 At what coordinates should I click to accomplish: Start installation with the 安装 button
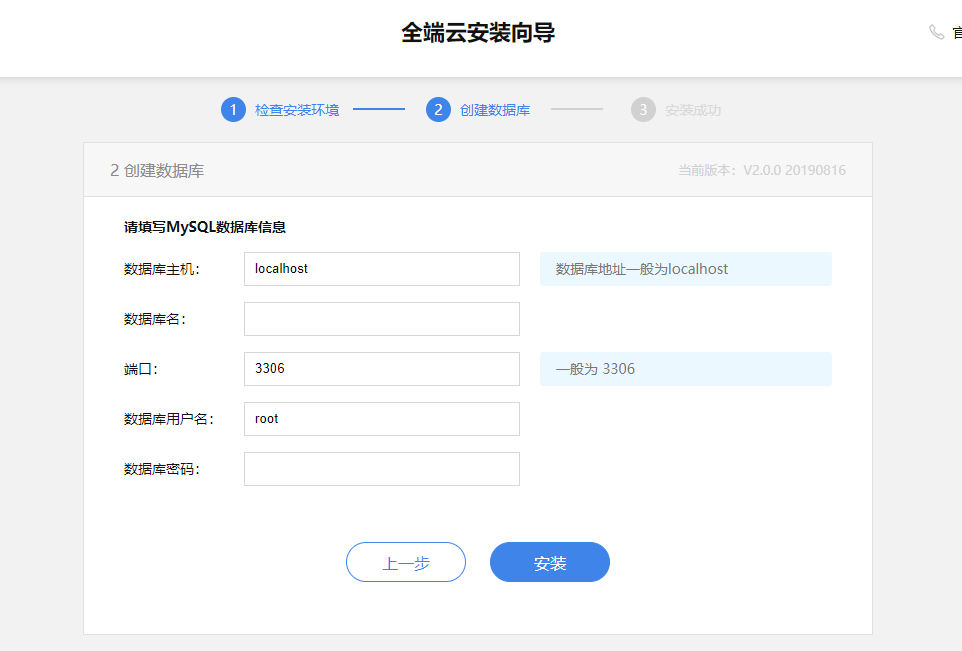click(x=550, y=562)
